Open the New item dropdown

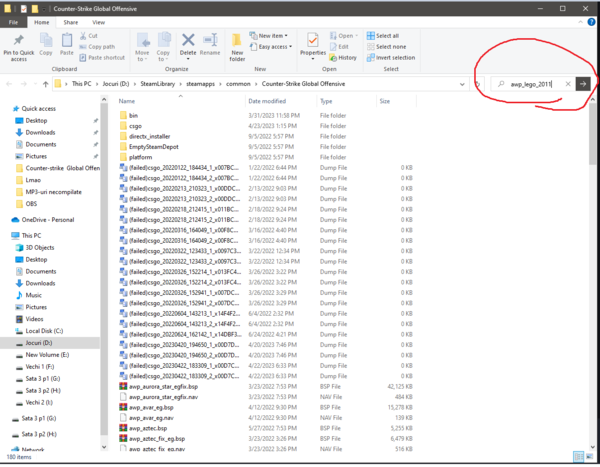pyautogui.click(x=269, y=36)
